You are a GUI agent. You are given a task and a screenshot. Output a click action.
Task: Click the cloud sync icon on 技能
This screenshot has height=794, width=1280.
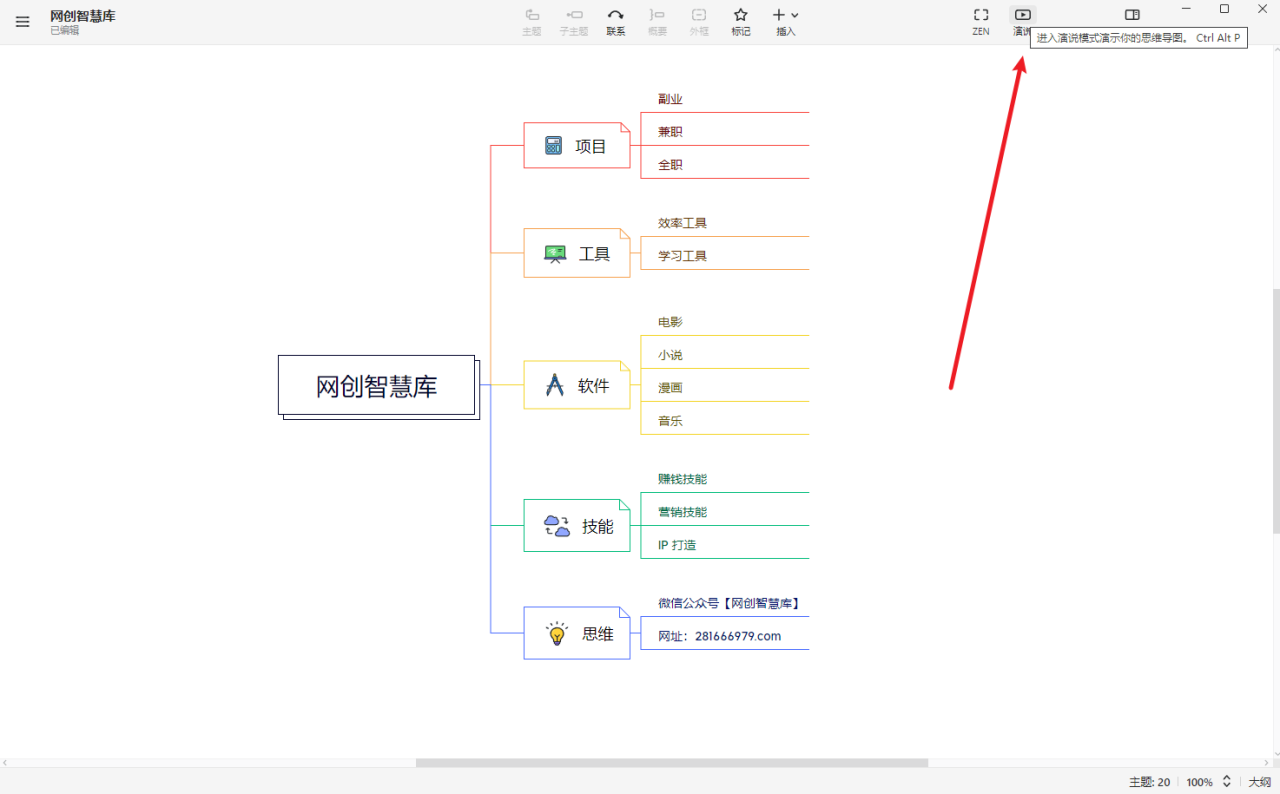click(557, 526)
